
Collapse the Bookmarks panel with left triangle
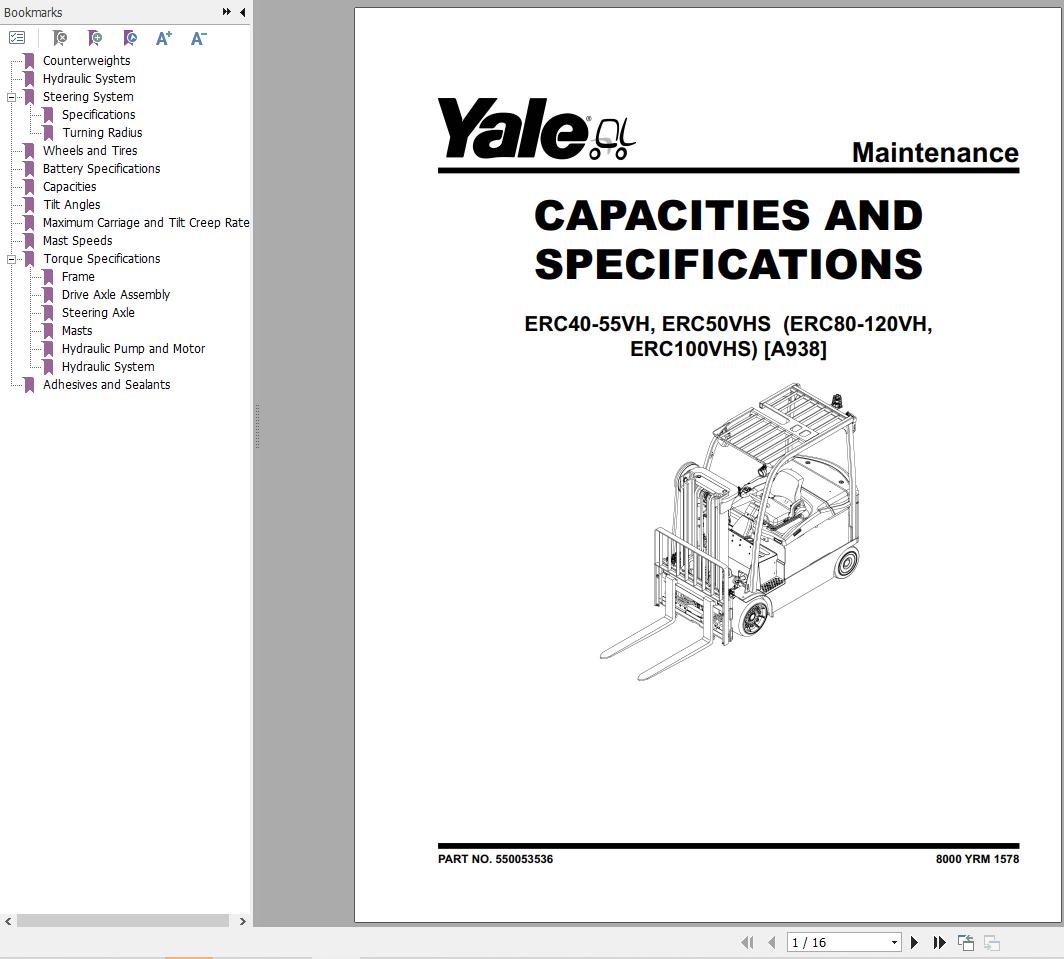coord(242,12)
